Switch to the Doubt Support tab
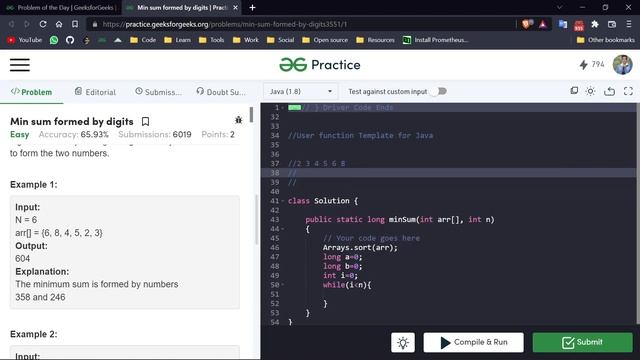Image resolution: width=640 pixels, height=360 pixels. 221,92
